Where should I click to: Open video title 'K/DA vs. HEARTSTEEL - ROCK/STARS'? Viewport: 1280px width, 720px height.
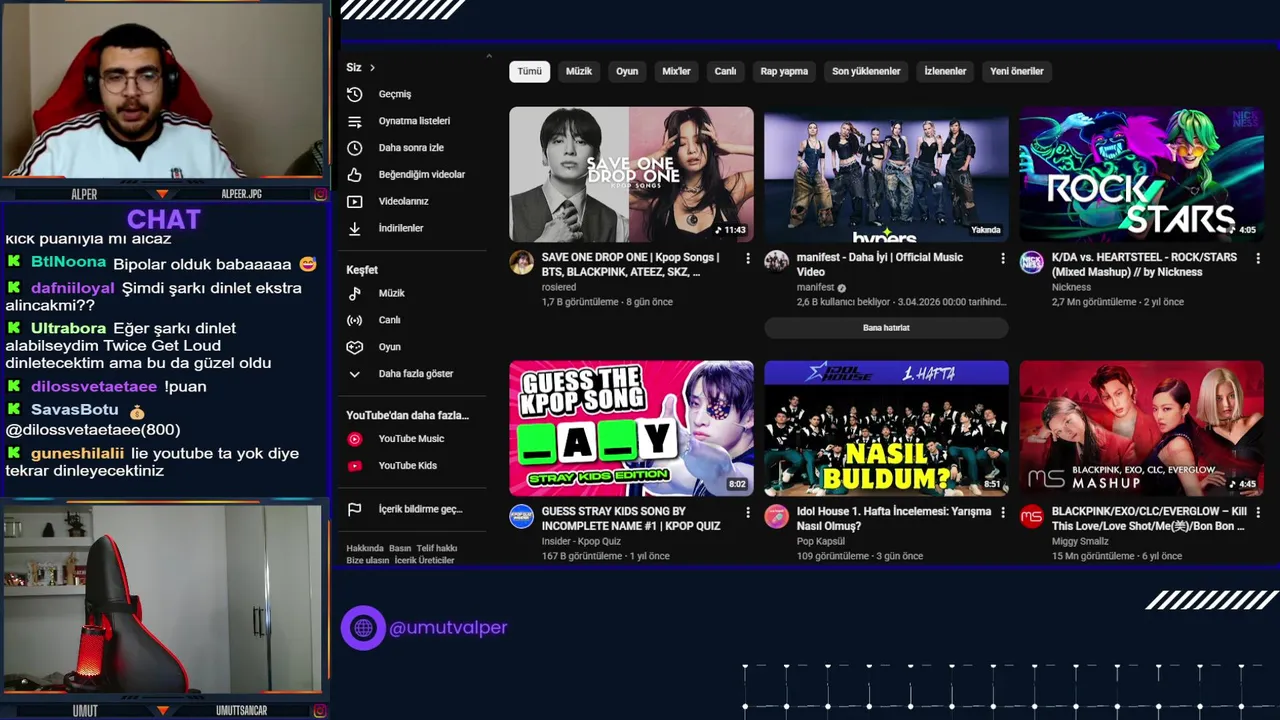[x=1144, y=264]
